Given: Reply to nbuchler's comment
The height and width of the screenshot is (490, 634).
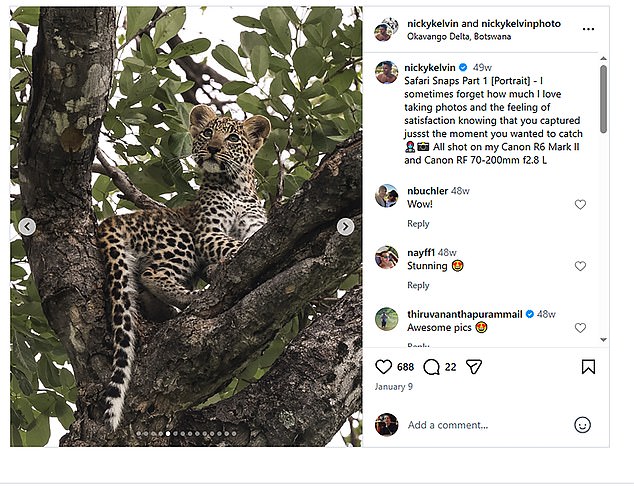Looking at the screenshot, I should (x=418, y=224).
